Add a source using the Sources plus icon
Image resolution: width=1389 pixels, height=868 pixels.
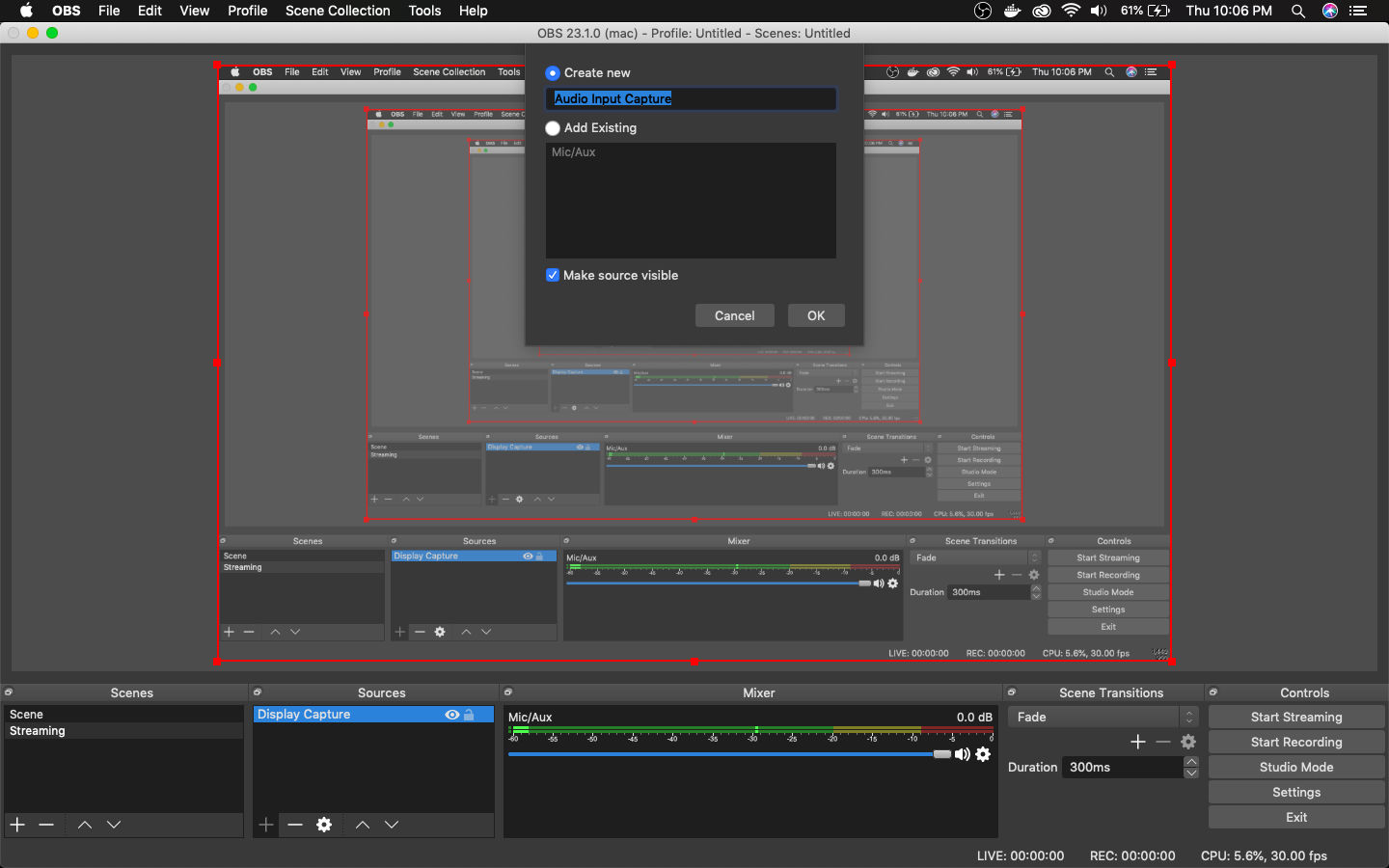click(266, 825)
